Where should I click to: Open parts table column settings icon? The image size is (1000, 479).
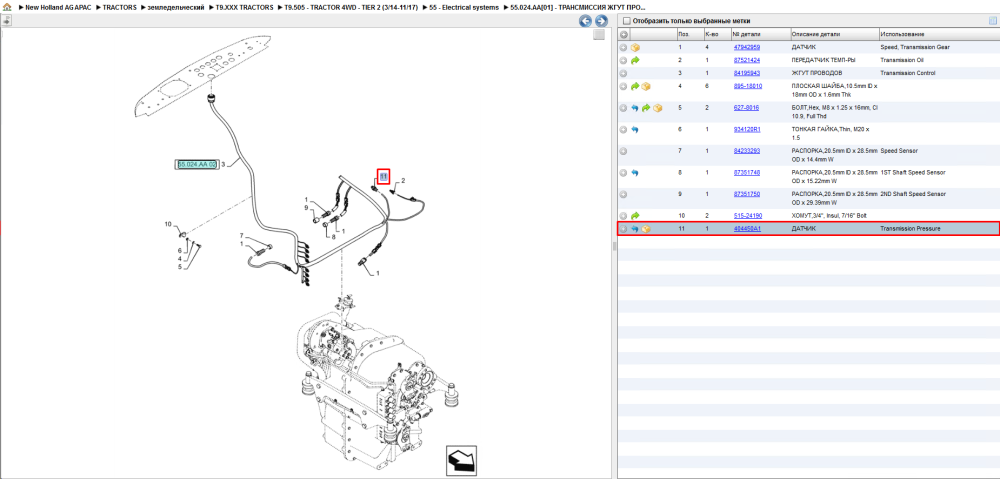992,20
